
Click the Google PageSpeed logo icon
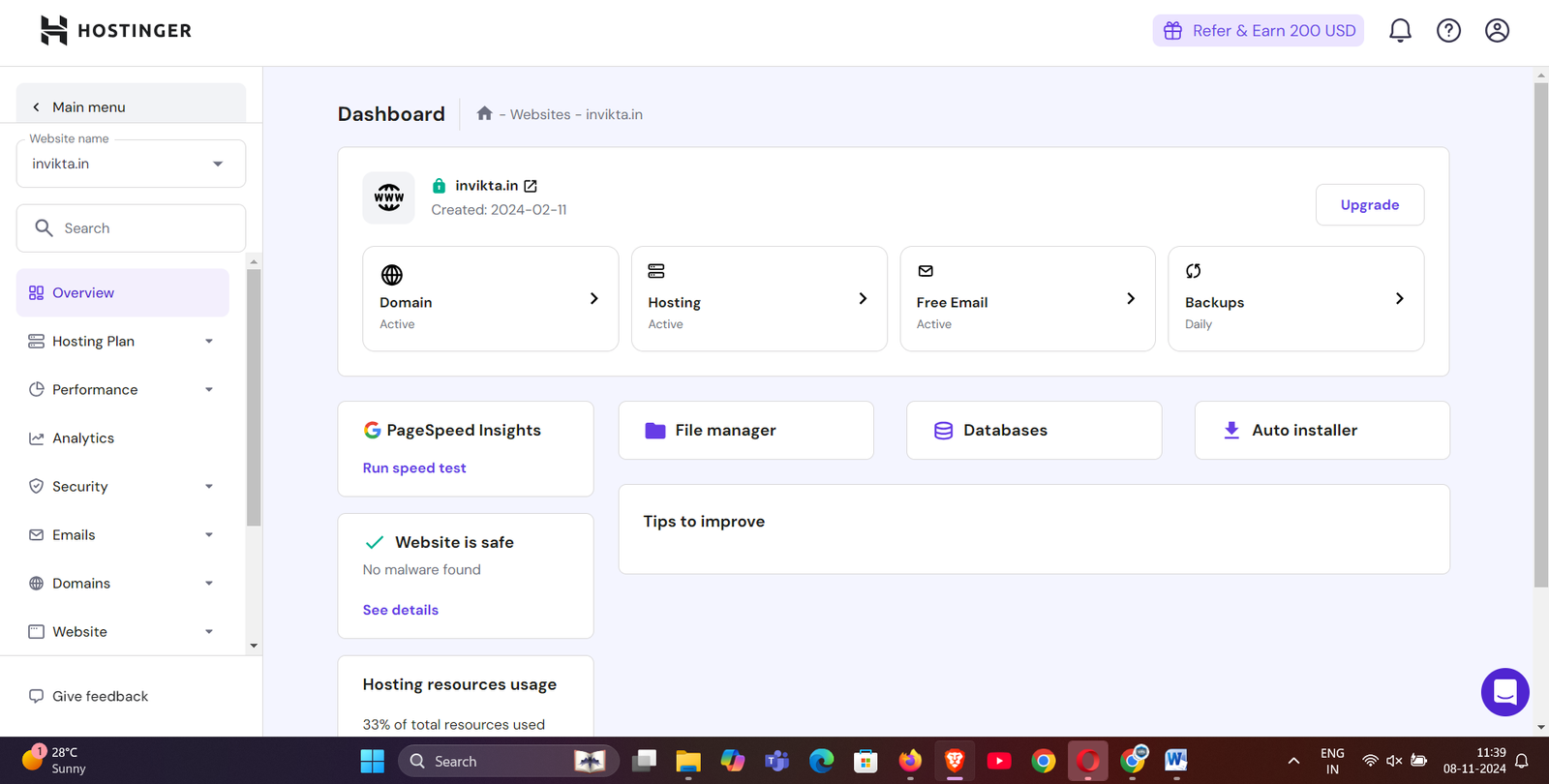click(372, 430)
